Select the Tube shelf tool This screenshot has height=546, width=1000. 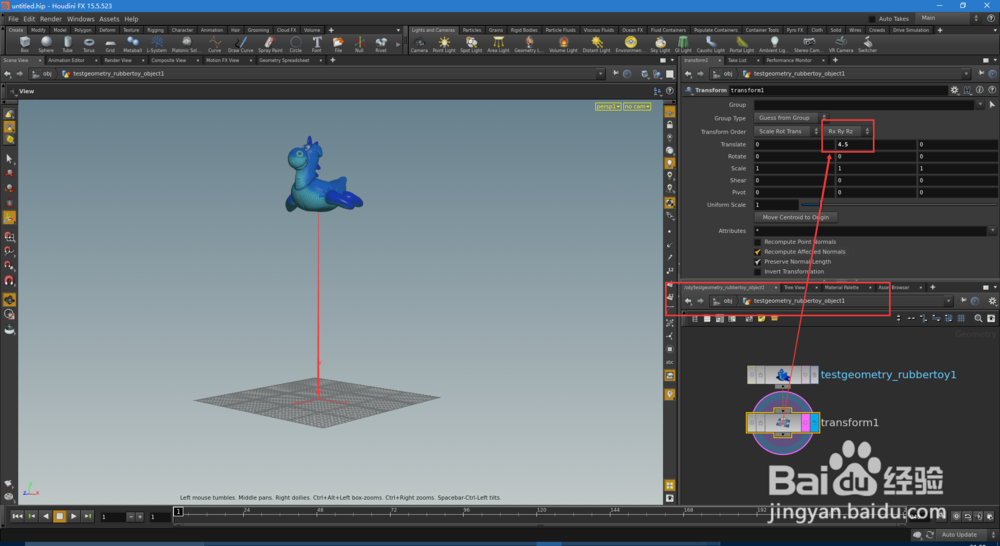(x=67, y=45)
